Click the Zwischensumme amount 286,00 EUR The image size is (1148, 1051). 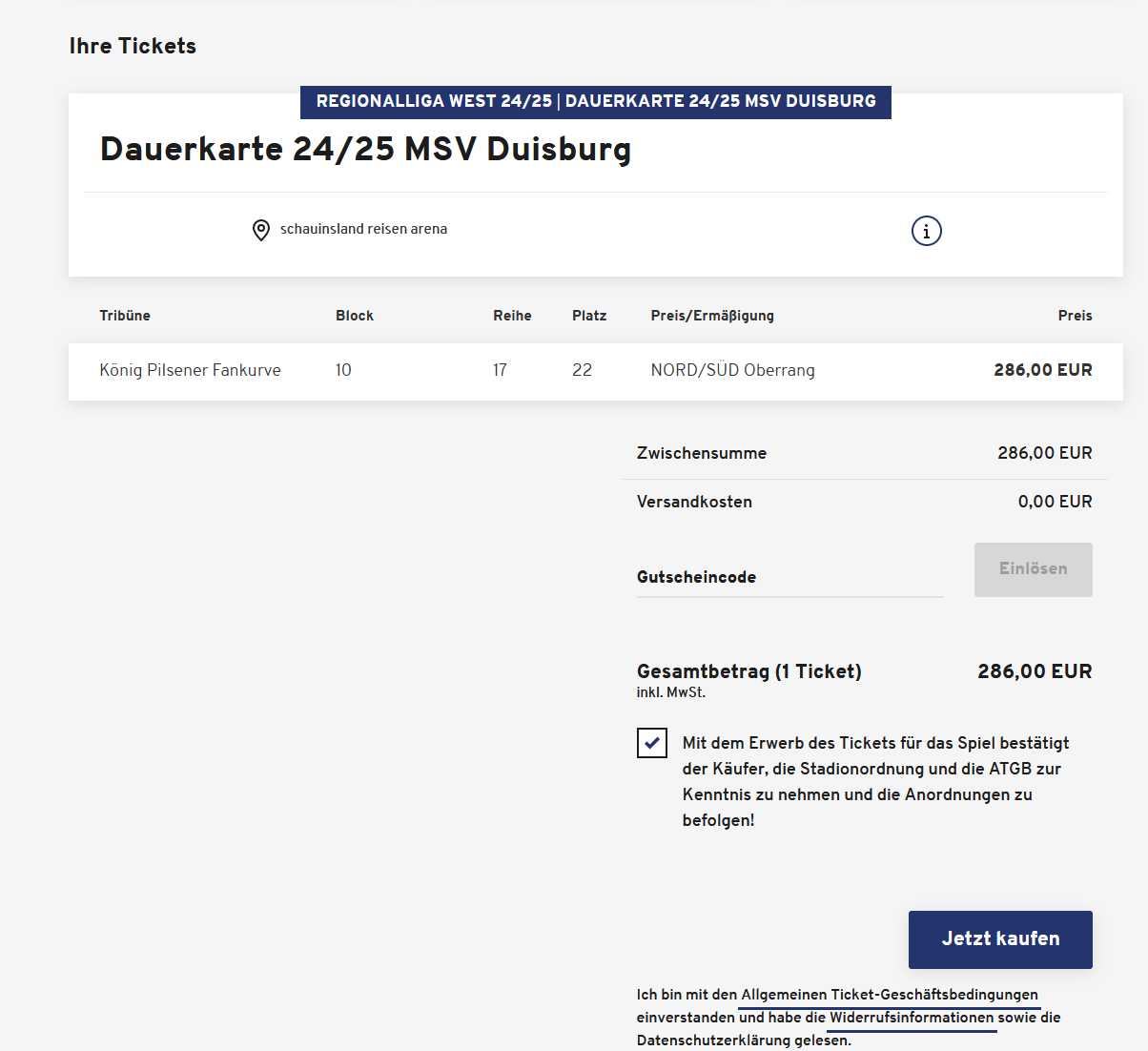point(1045,453)
